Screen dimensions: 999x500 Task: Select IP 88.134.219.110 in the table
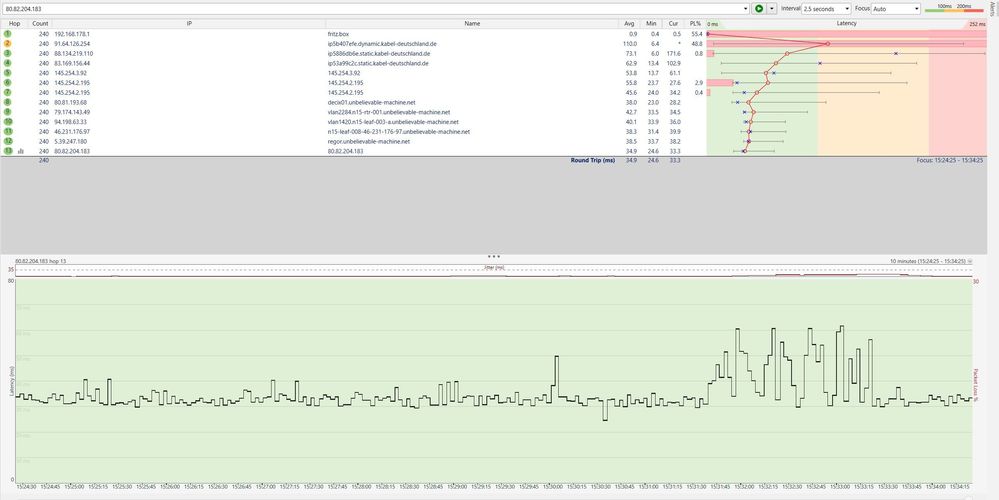tap(73, 54)
